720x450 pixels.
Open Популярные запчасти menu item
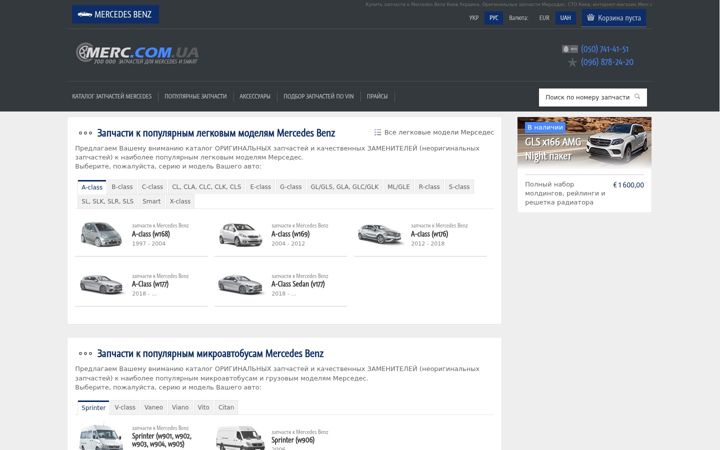pos(196,96)
